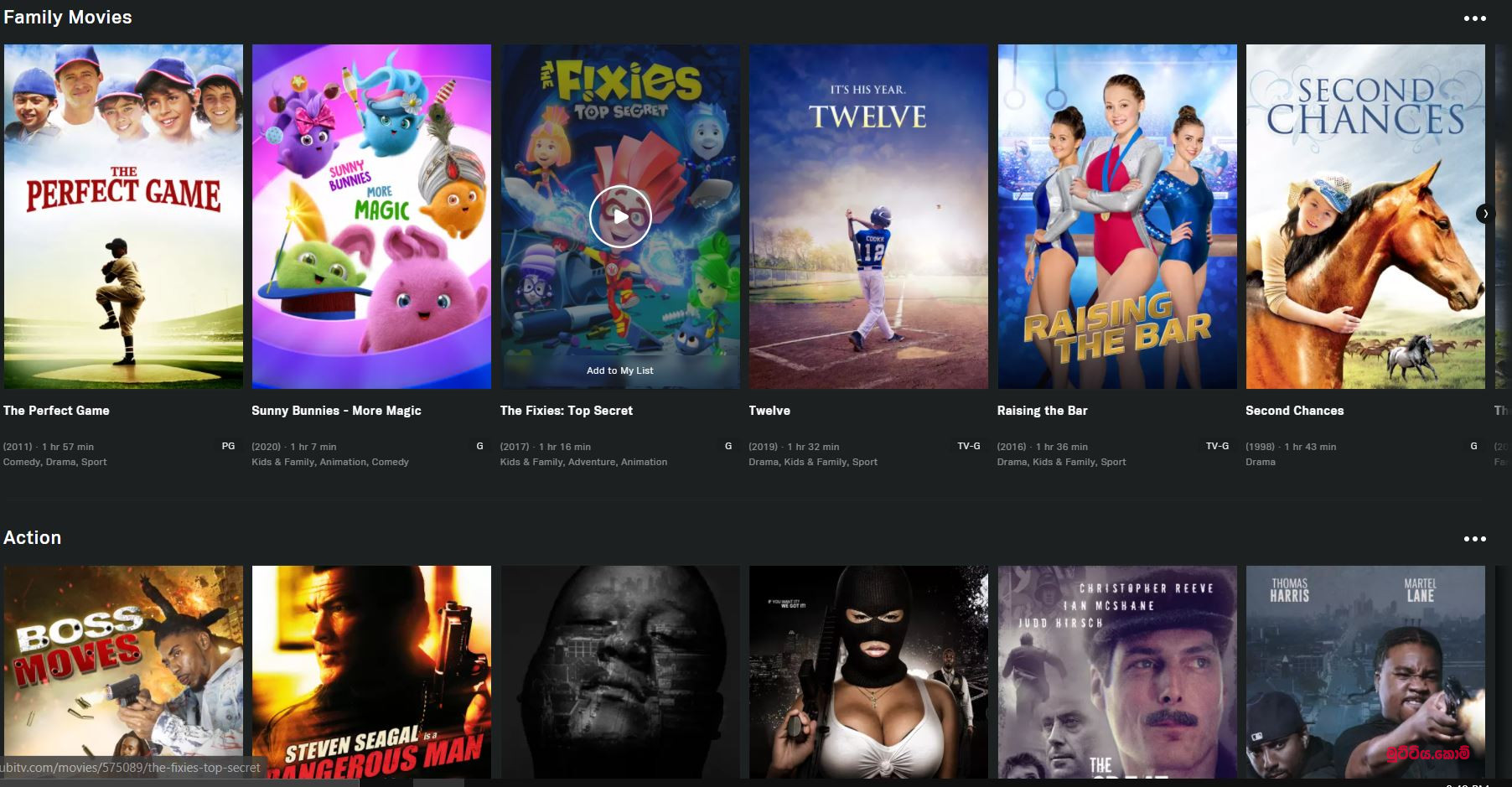Screen dimensions: 1512x787
Task: Open Action row more options dots
Action: (x=1474, y=539)
